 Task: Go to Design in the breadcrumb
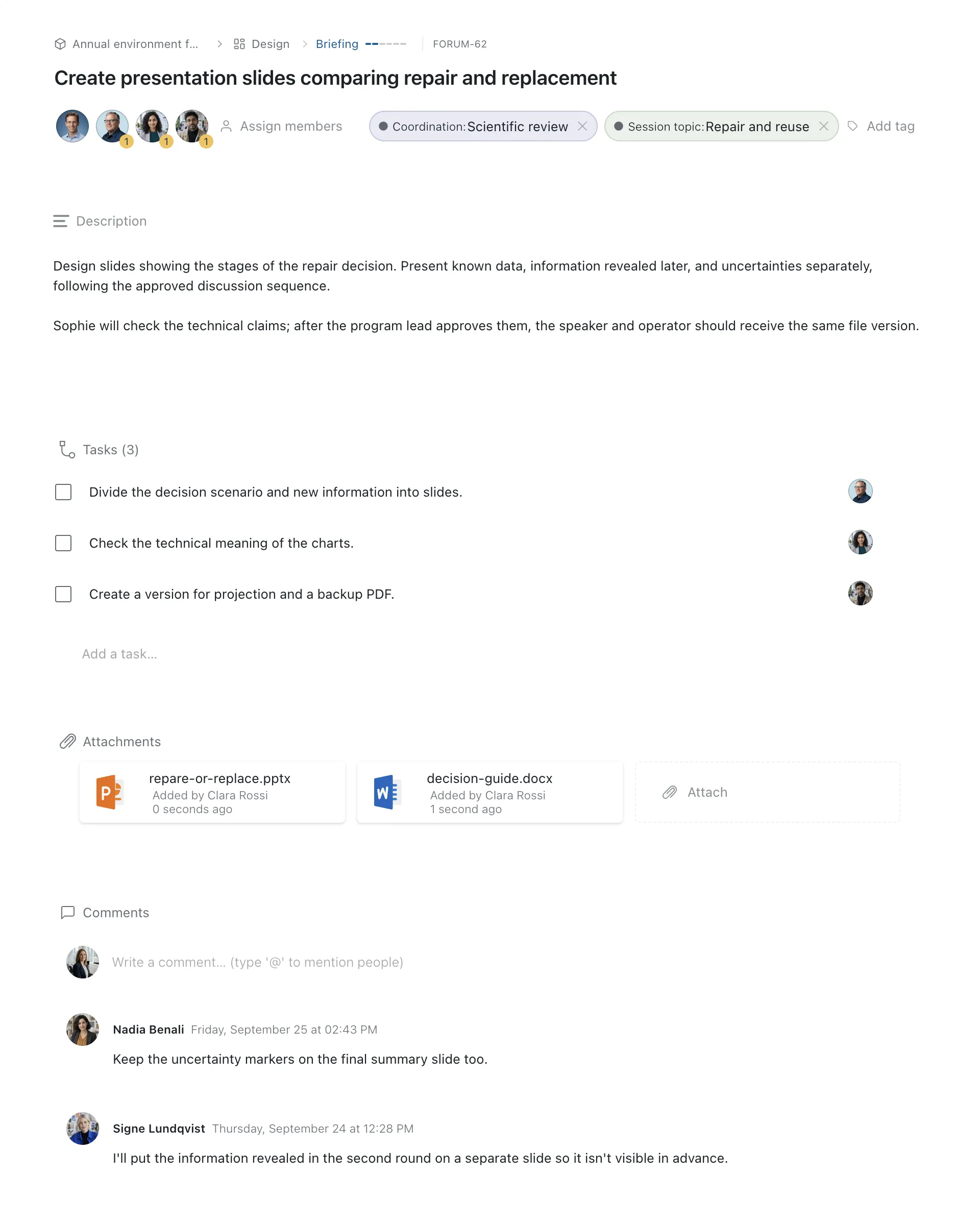(x=271, y=44)
